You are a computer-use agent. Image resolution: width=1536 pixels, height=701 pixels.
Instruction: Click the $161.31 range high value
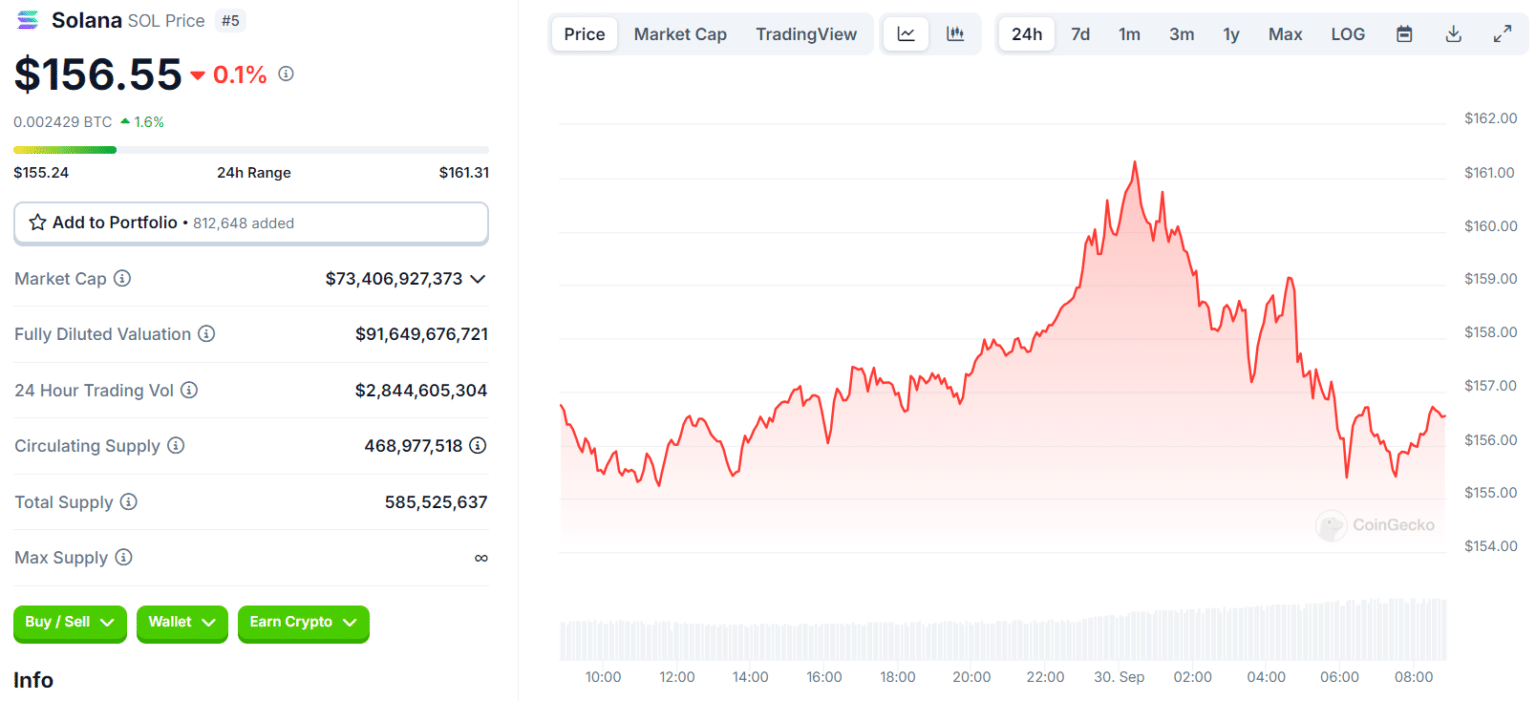464,173
